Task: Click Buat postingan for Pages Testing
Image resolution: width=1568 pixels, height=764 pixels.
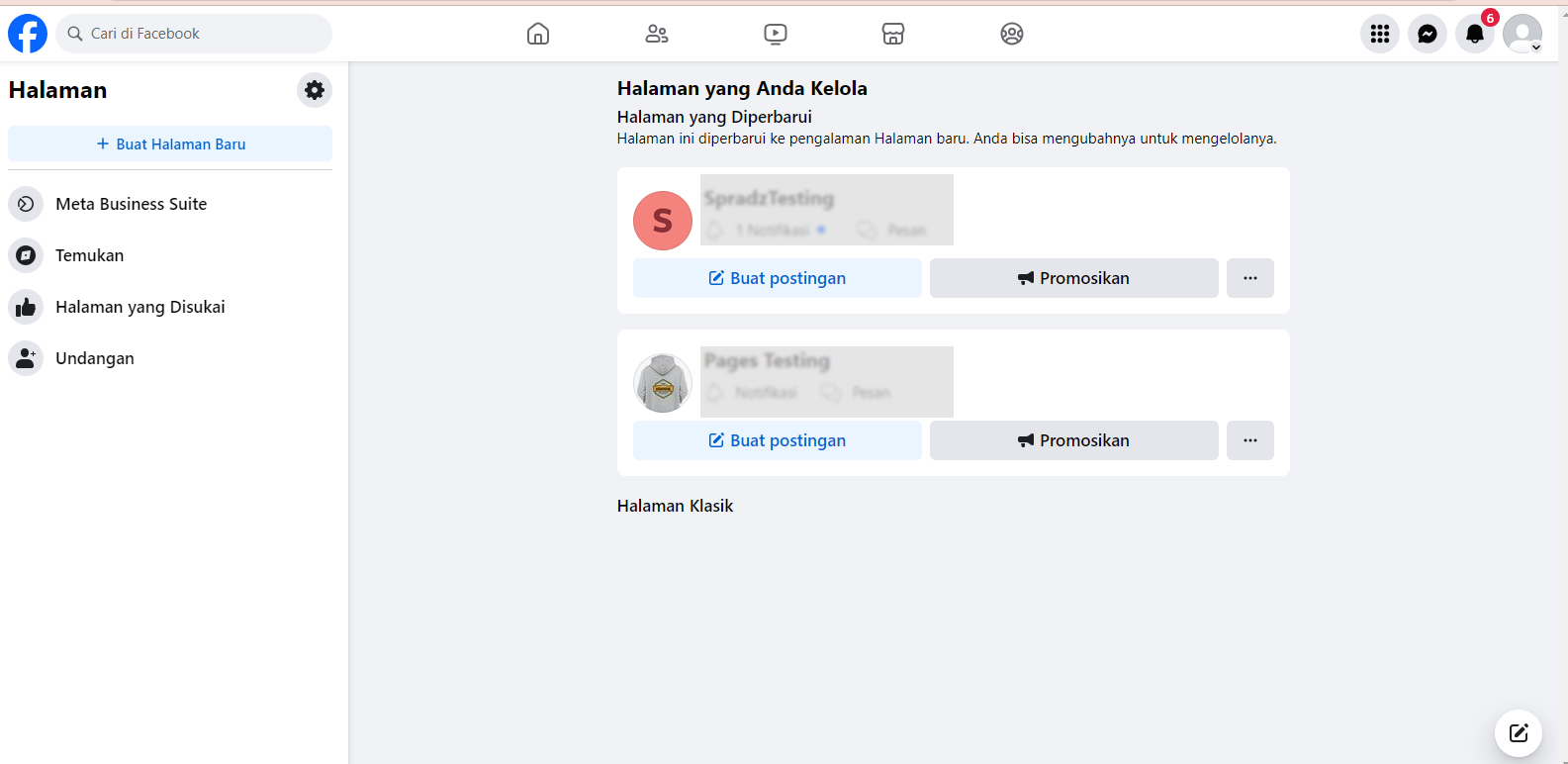Action: [778, 440]
